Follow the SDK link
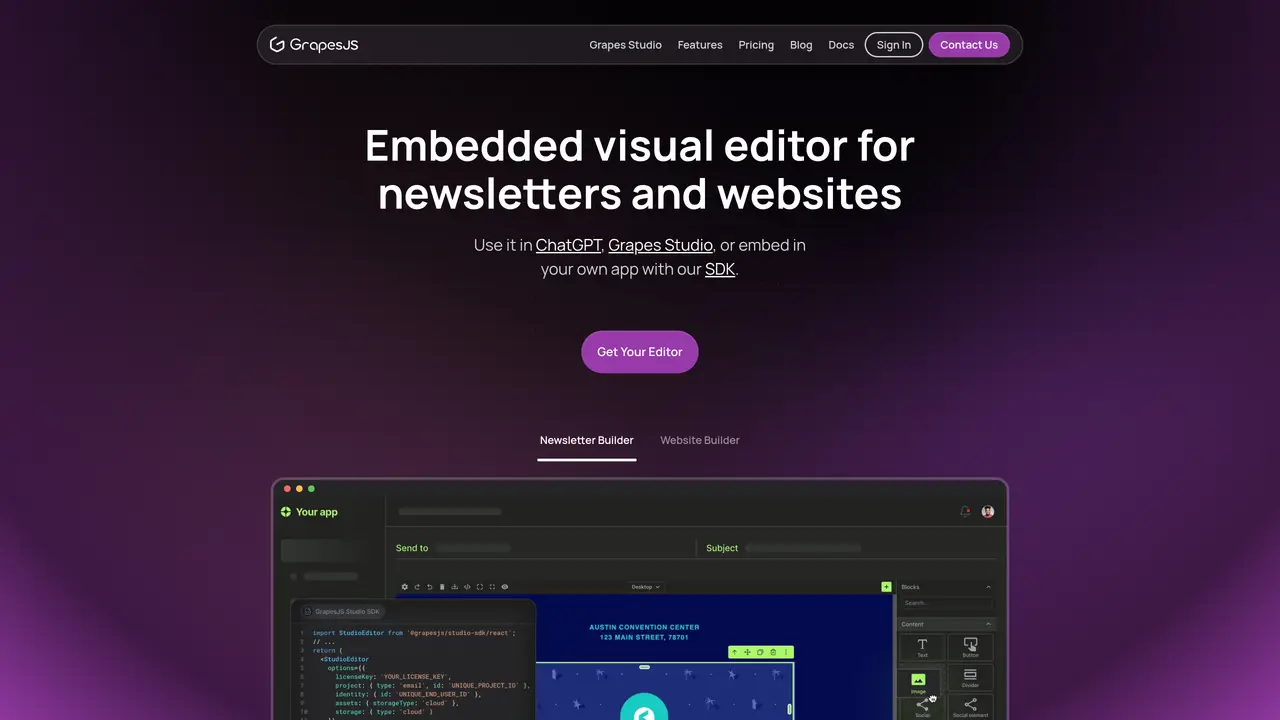Screen dimensions: 1280x720 click(720, 269)
